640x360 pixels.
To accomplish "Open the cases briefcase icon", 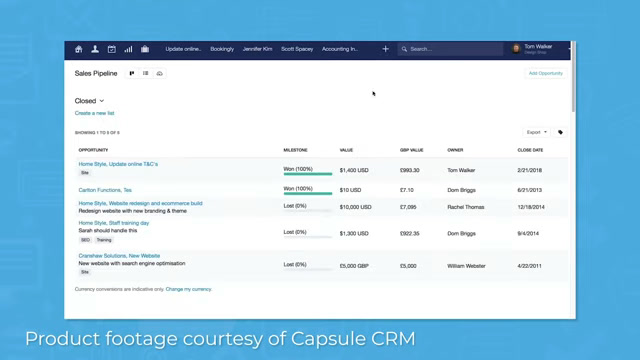I will (145, 49).
